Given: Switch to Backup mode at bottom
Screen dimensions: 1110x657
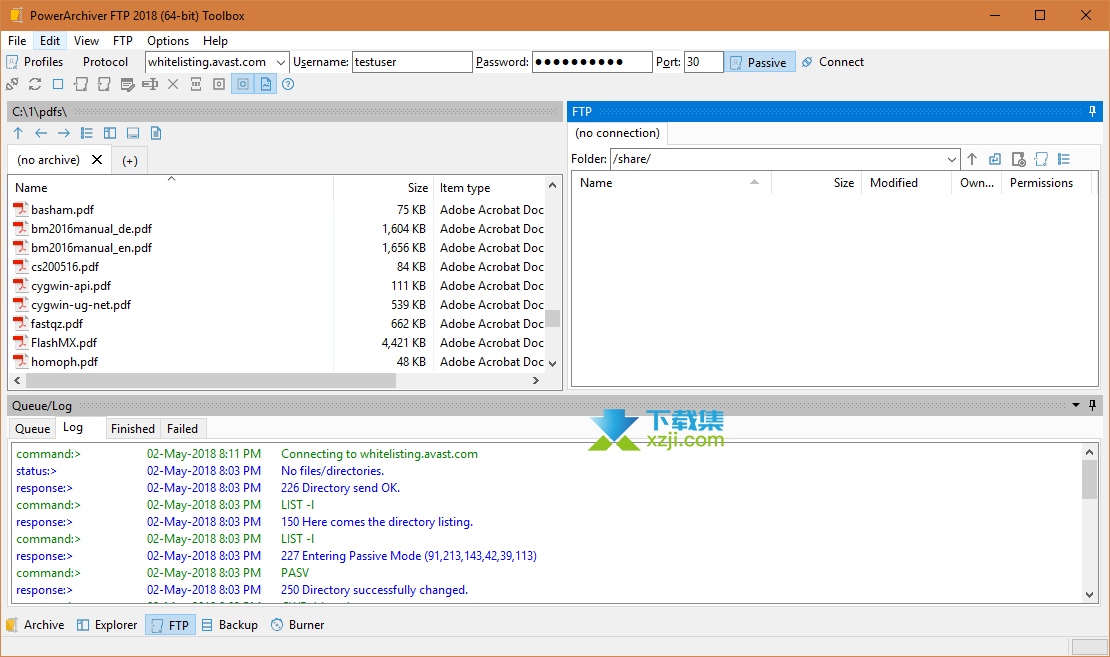Looking at the screenshot, I should click(229, 625).
